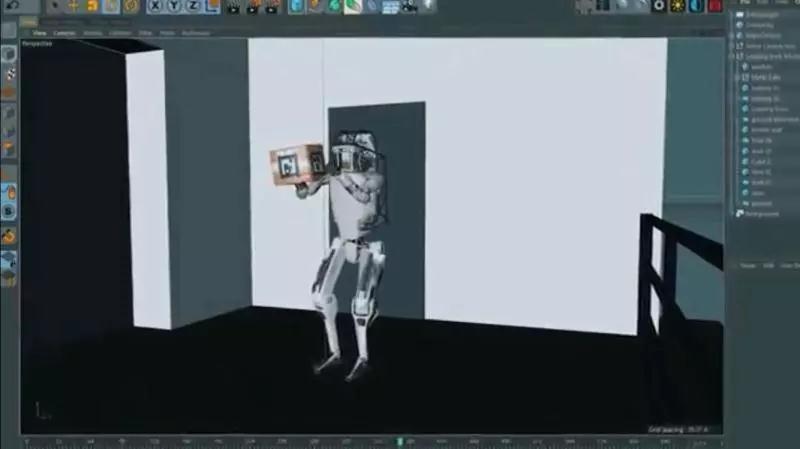The height and width of the screenshot is (449, 800).
Task: Collapse the Static Cube group in object tree
Action: [x=738, y=78]
